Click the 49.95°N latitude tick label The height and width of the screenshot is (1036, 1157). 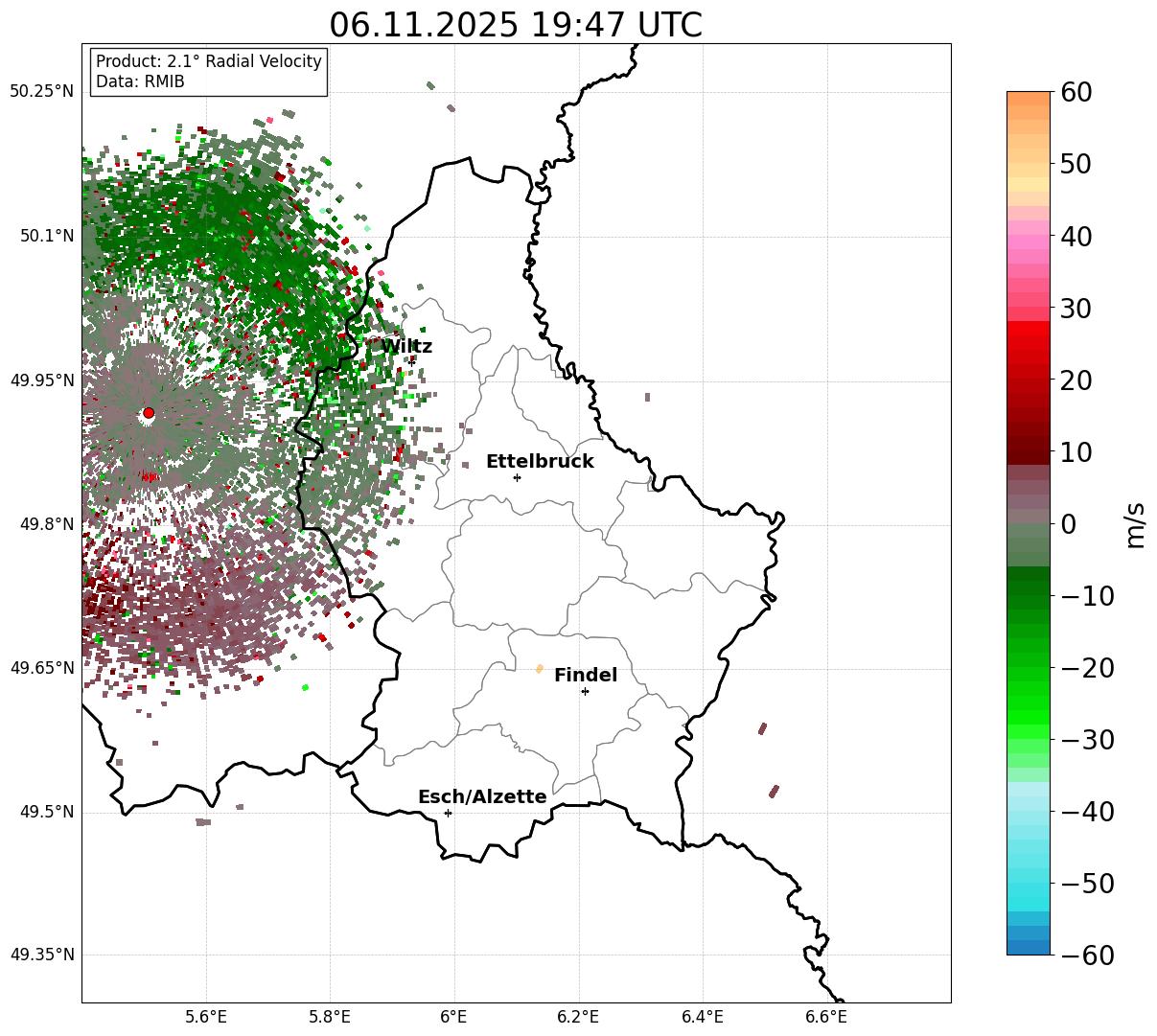[41, 380]
